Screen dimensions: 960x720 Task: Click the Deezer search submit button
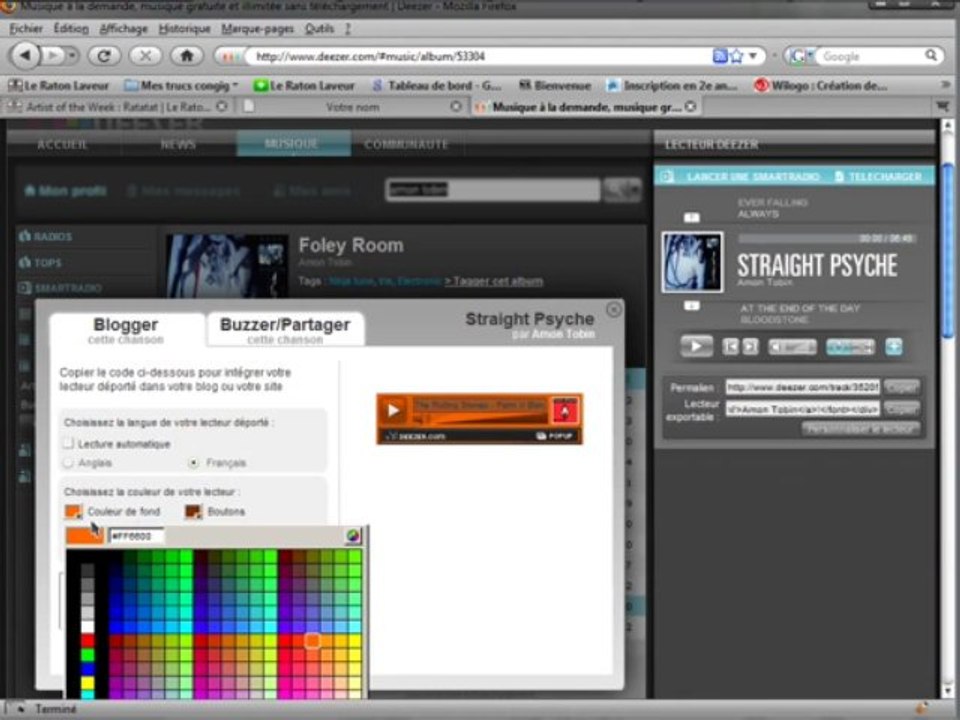pos(622,190)
